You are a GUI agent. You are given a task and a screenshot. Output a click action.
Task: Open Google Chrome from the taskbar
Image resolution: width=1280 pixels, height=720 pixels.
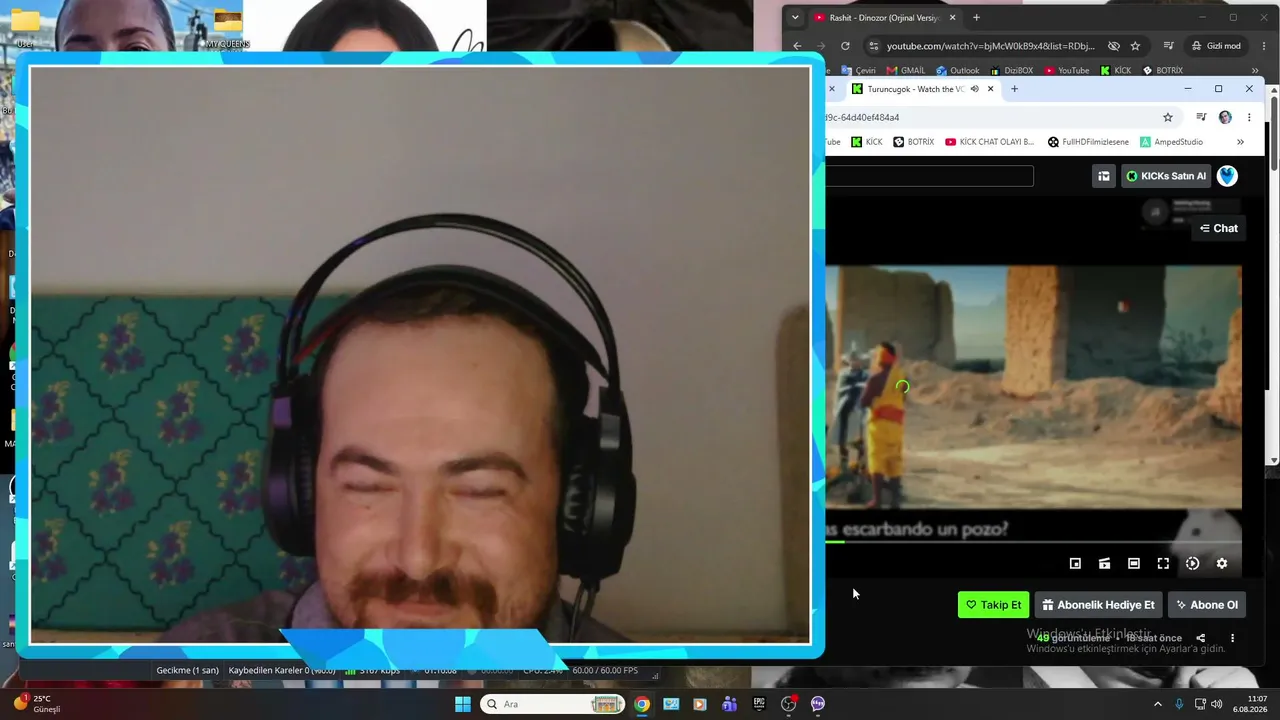[642, 704]
